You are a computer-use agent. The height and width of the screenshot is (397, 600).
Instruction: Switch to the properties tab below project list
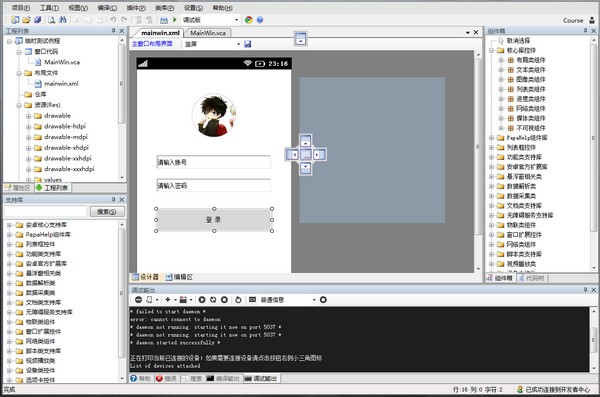(18, 188)
